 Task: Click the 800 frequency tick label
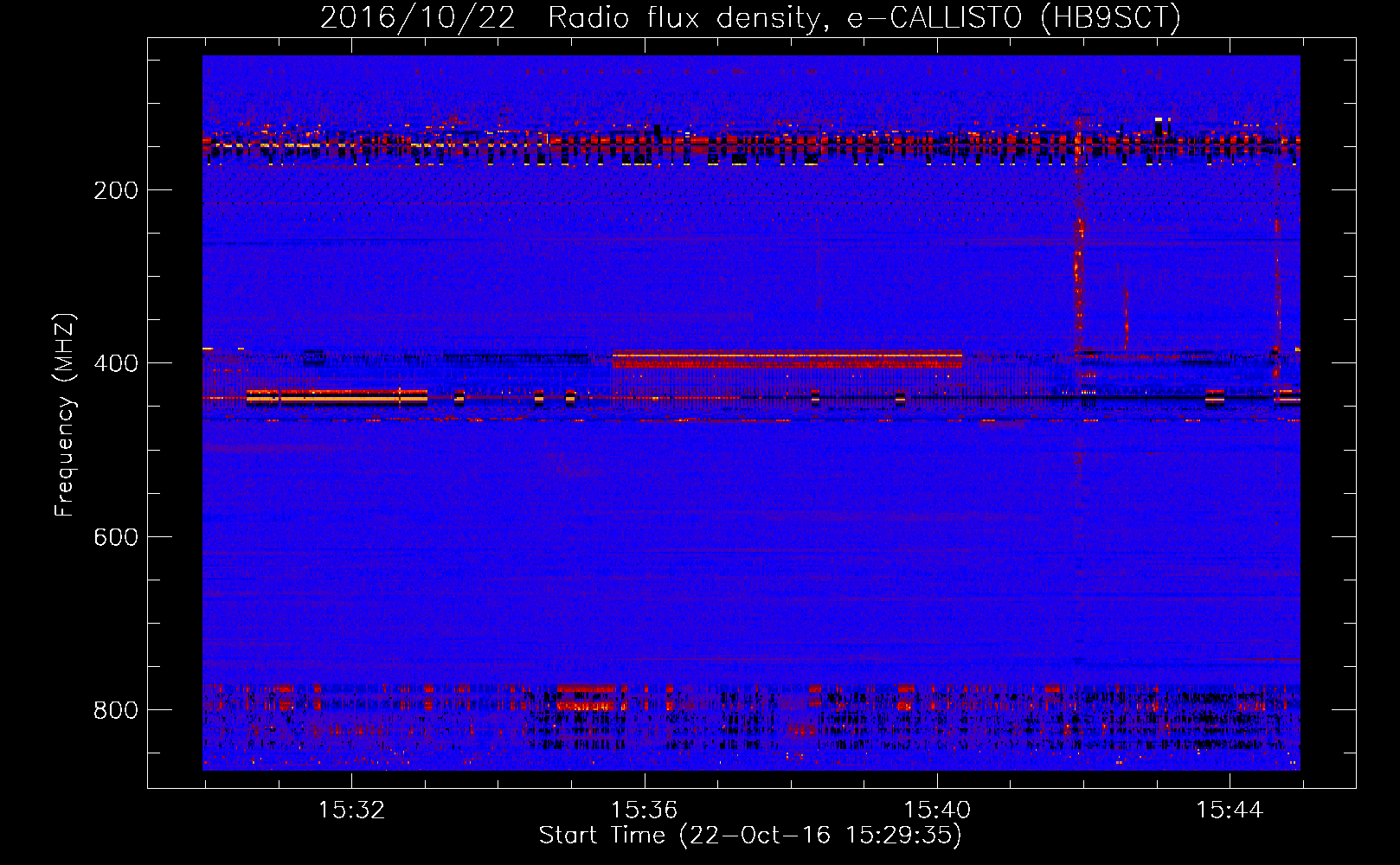click(x=116, y=710)
